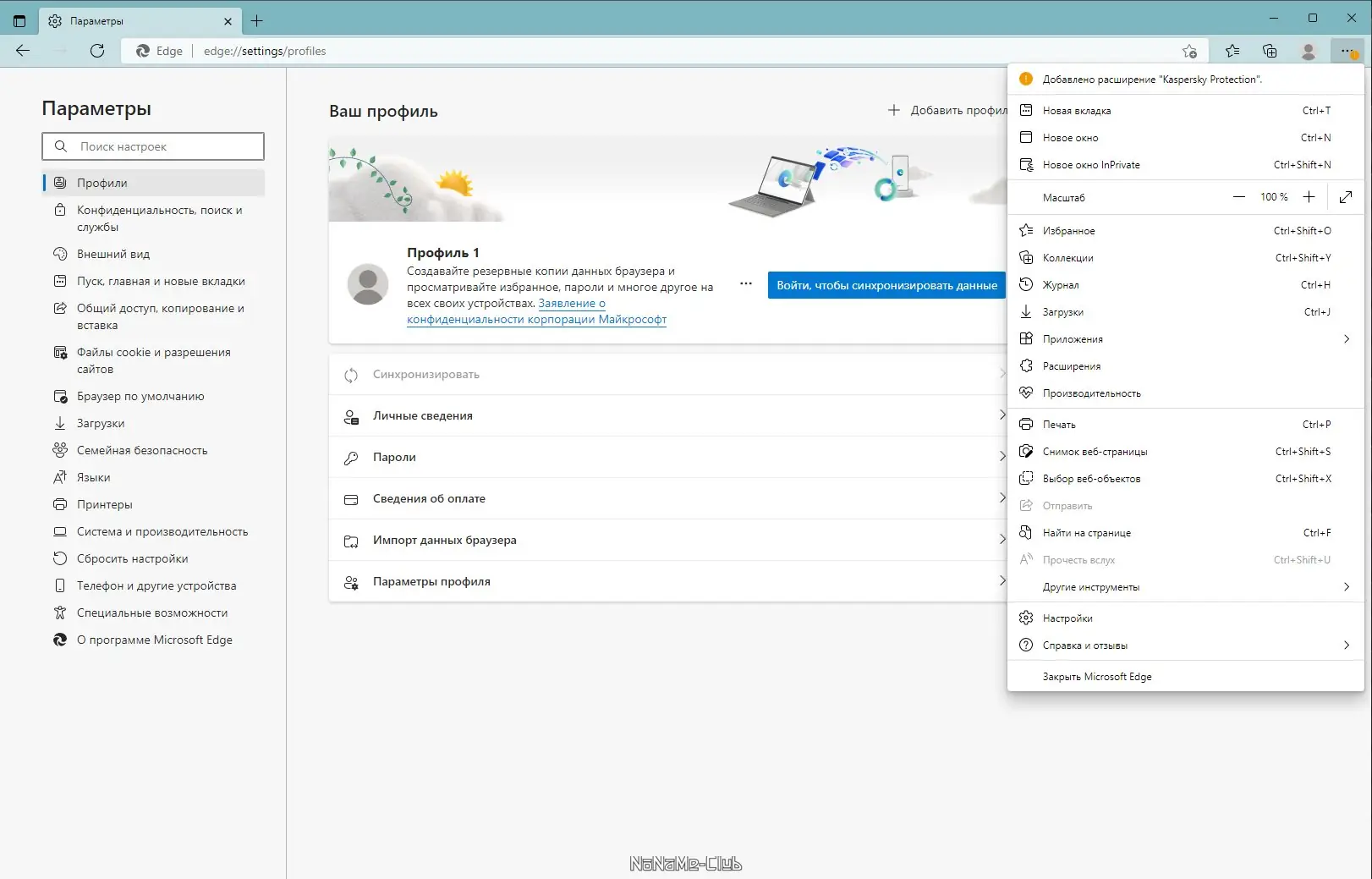This screenshot has width=1372, height=879.
Task: Enter full screen via the expand icon
Action: [x=1346, y=197]
